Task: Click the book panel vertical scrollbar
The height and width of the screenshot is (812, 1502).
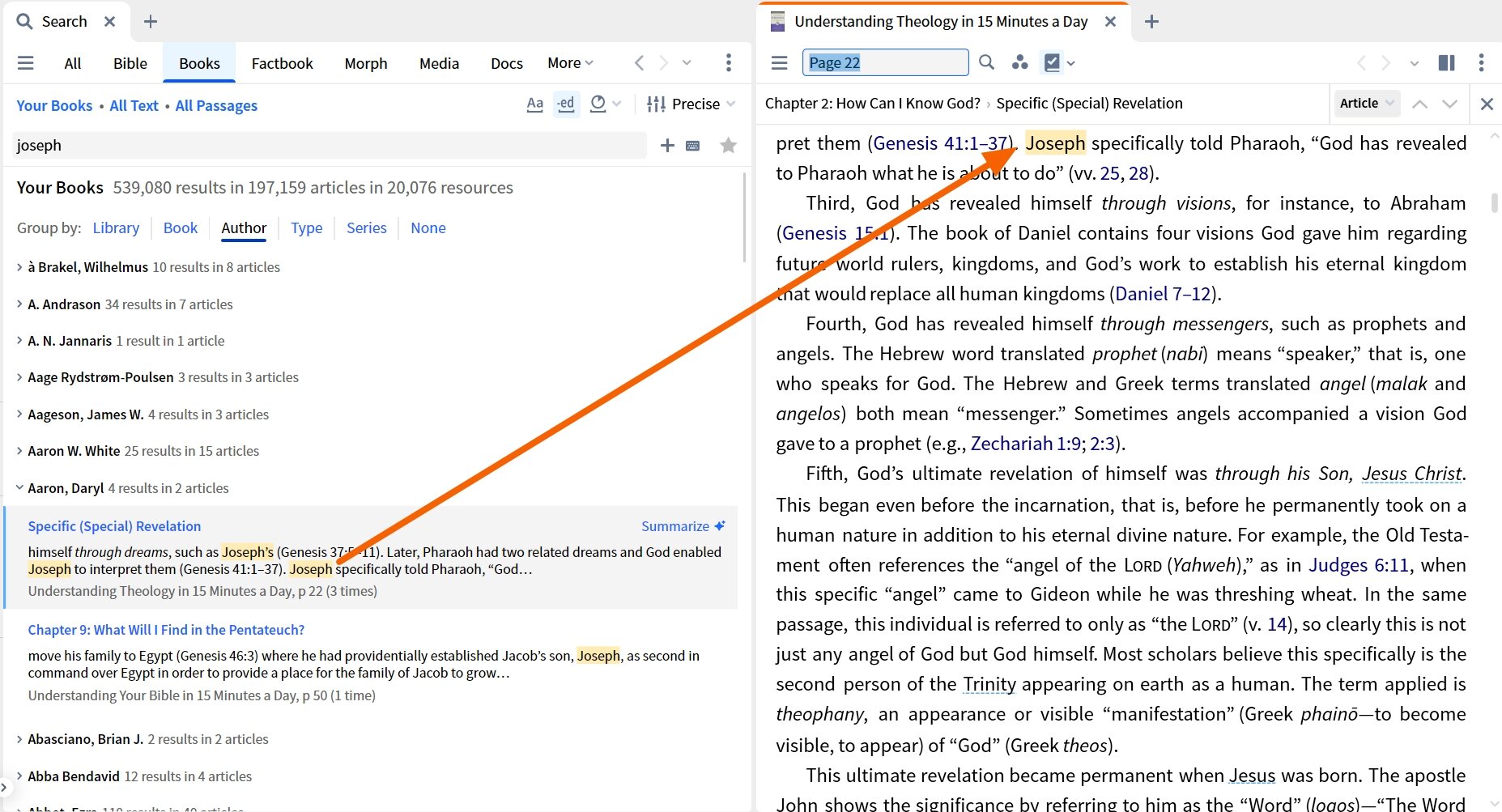Action: pos(1495,202)
